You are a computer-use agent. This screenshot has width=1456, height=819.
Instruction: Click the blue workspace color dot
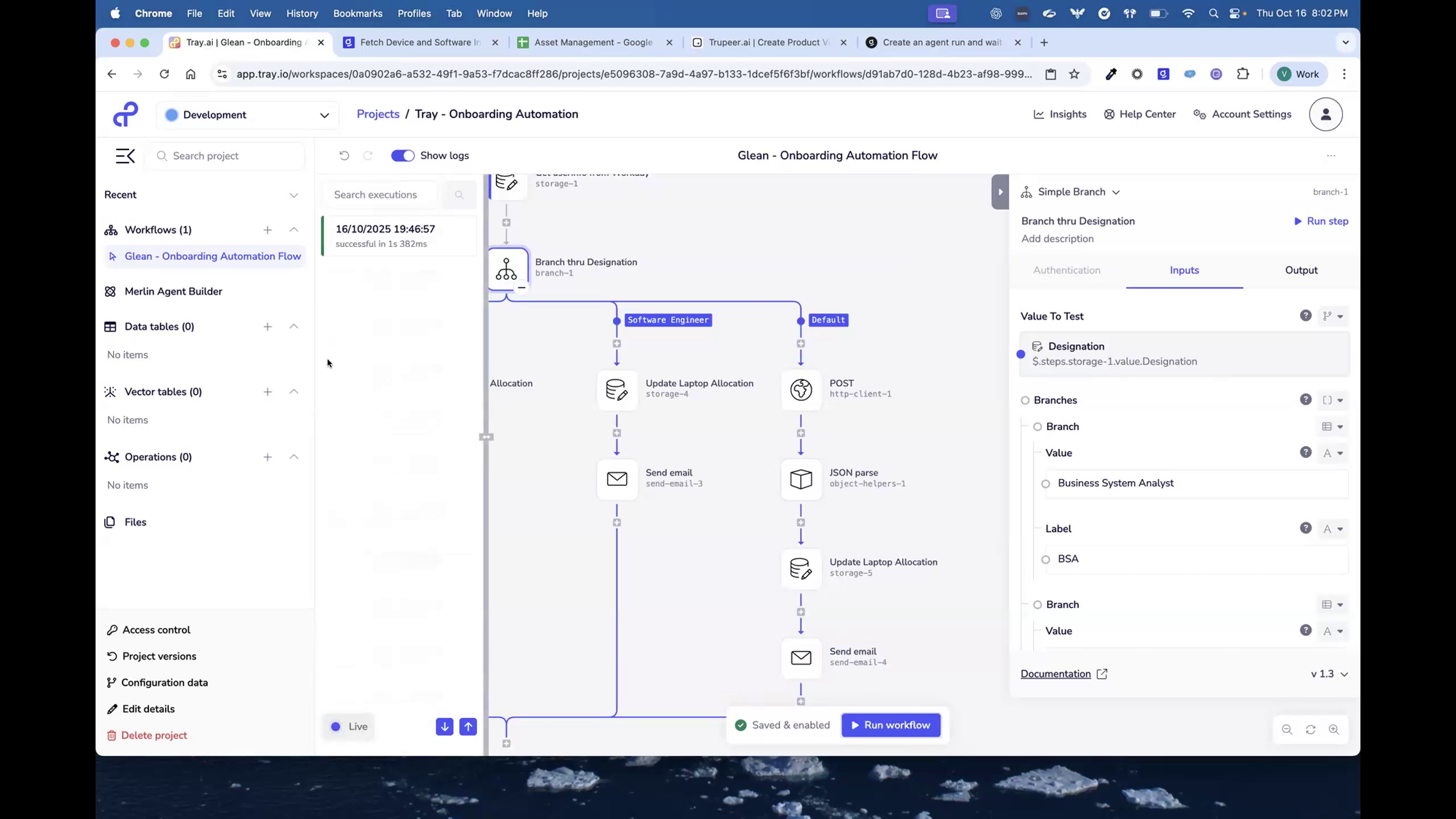point(172,114)
